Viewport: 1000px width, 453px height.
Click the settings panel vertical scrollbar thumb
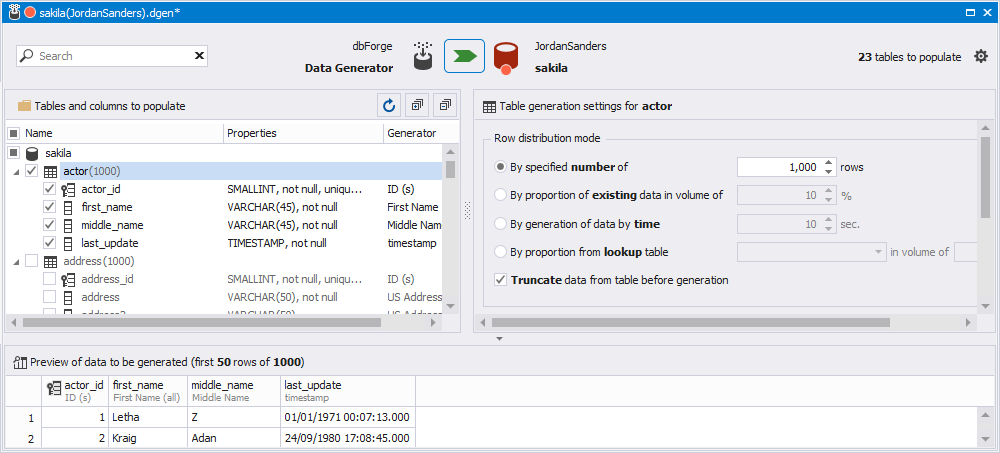[985, 177]
